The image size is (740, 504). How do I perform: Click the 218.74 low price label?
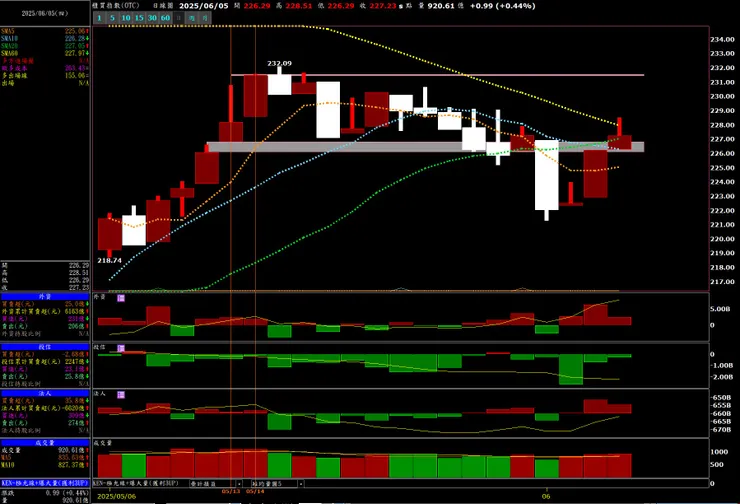[x=109, y=260]
